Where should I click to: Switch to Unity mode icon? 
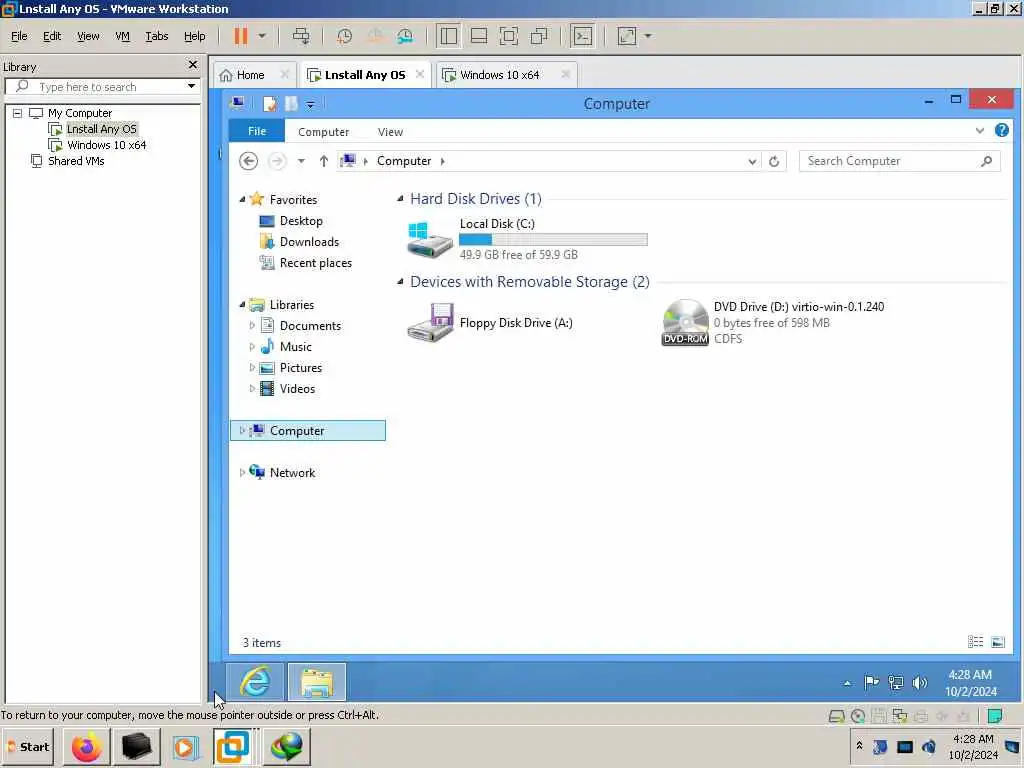(539, 36)
